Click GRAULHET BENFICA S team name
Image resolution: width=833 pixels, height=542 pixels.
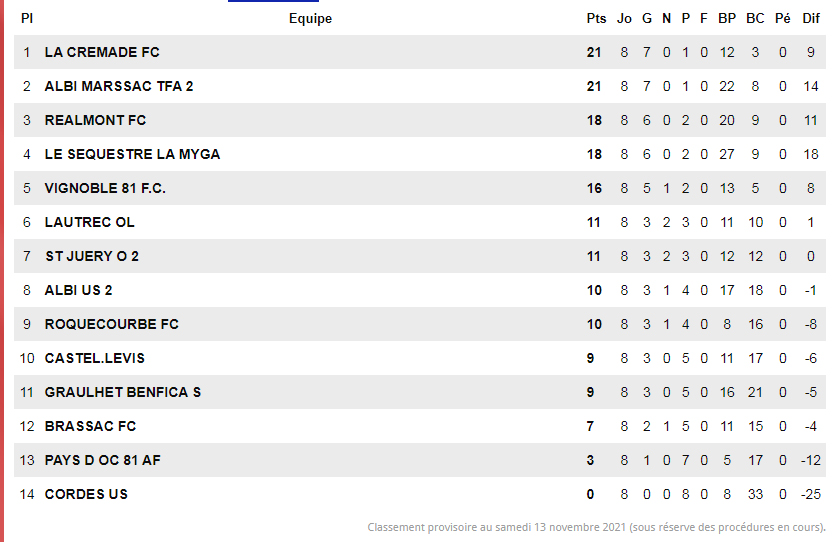pyautogui.click(x=123, y=392)
